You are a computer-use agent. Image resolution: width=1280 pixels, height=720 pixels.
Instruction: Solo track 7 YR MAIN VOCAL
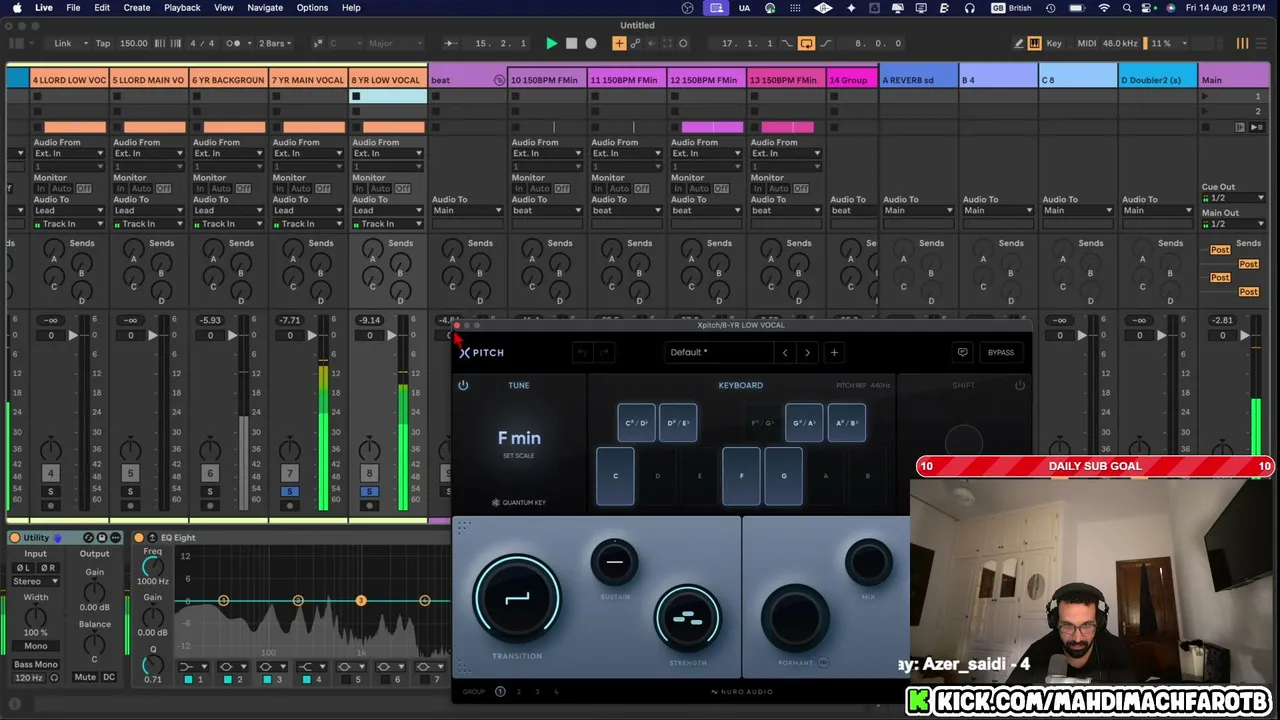[290, 491]
